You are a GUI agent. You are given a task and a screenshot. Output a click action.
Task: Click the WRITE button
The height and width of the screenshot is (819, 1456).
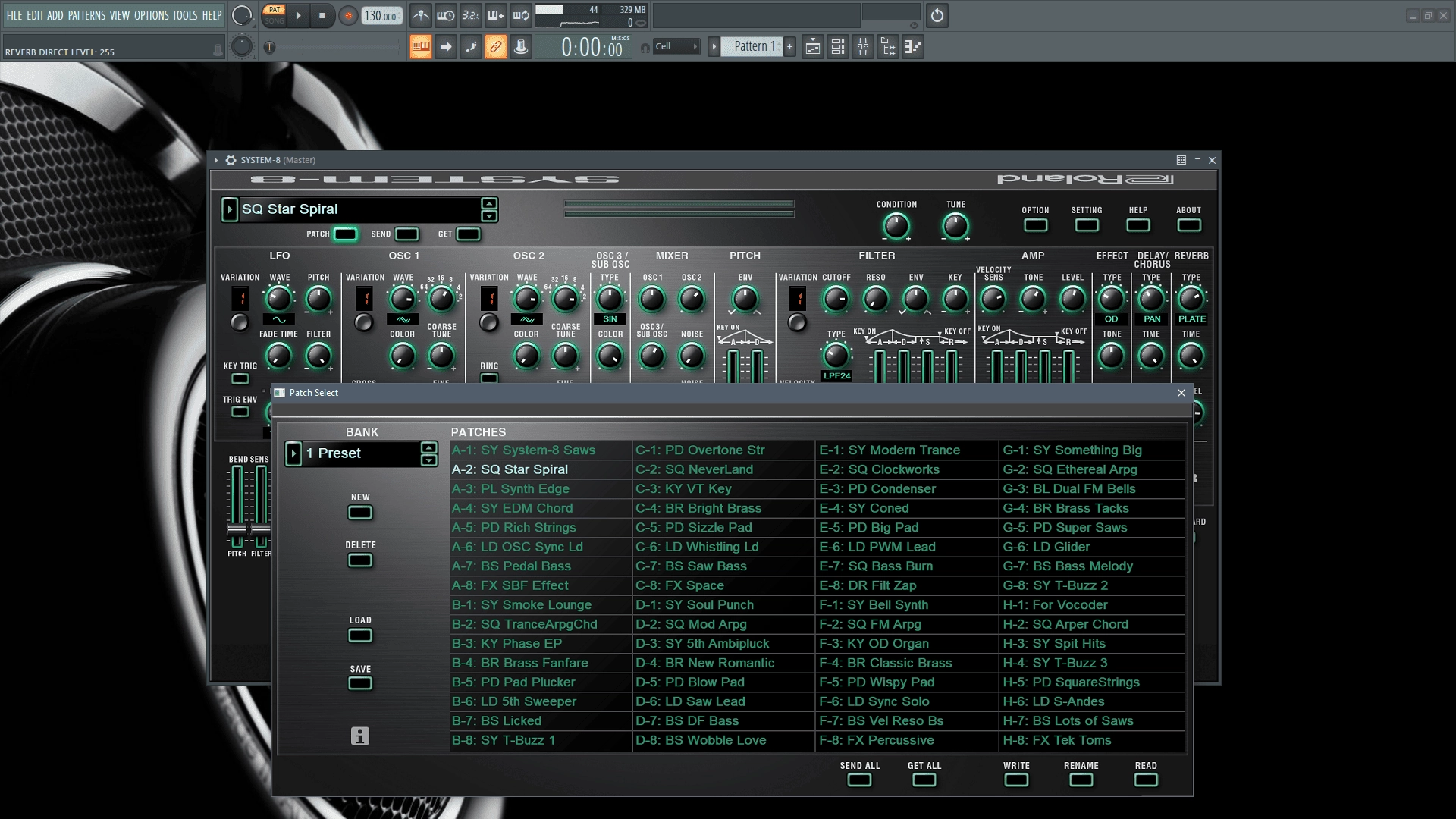[x=1016, y=780]
